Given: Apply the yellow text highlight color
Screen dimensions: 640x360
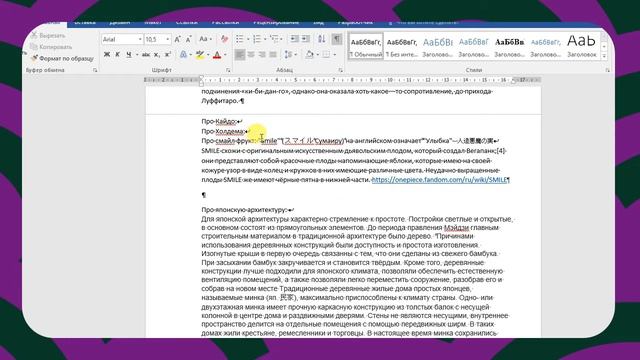Looking at the screenshot, I should tap(200, 54).
